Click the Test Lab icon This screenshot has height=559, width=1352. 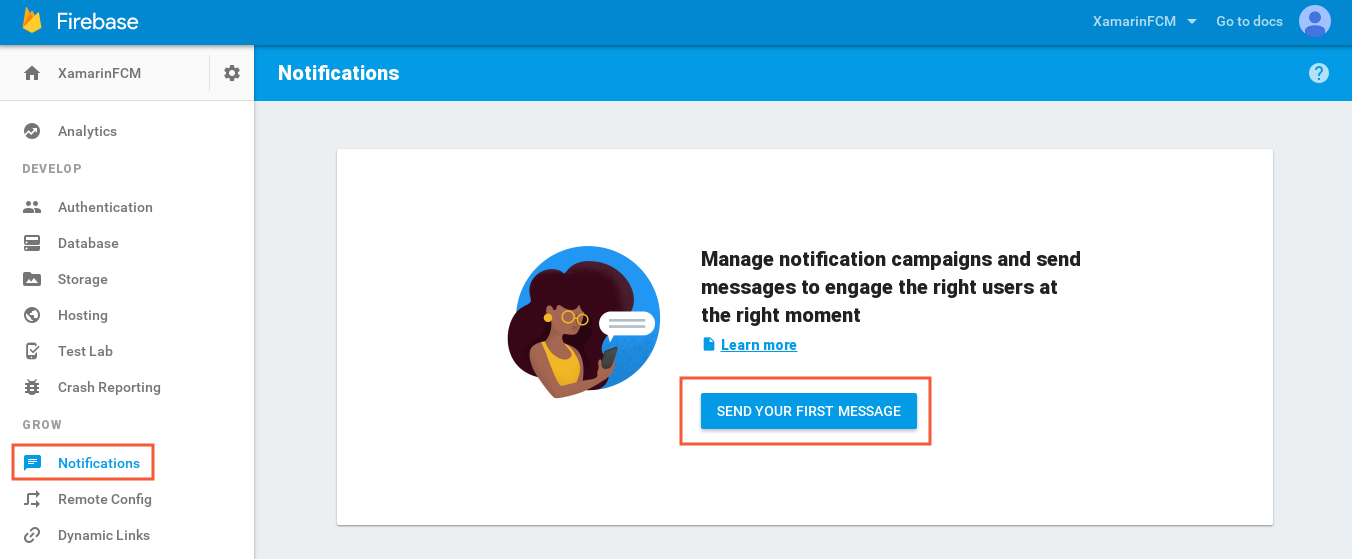[32, 351]
